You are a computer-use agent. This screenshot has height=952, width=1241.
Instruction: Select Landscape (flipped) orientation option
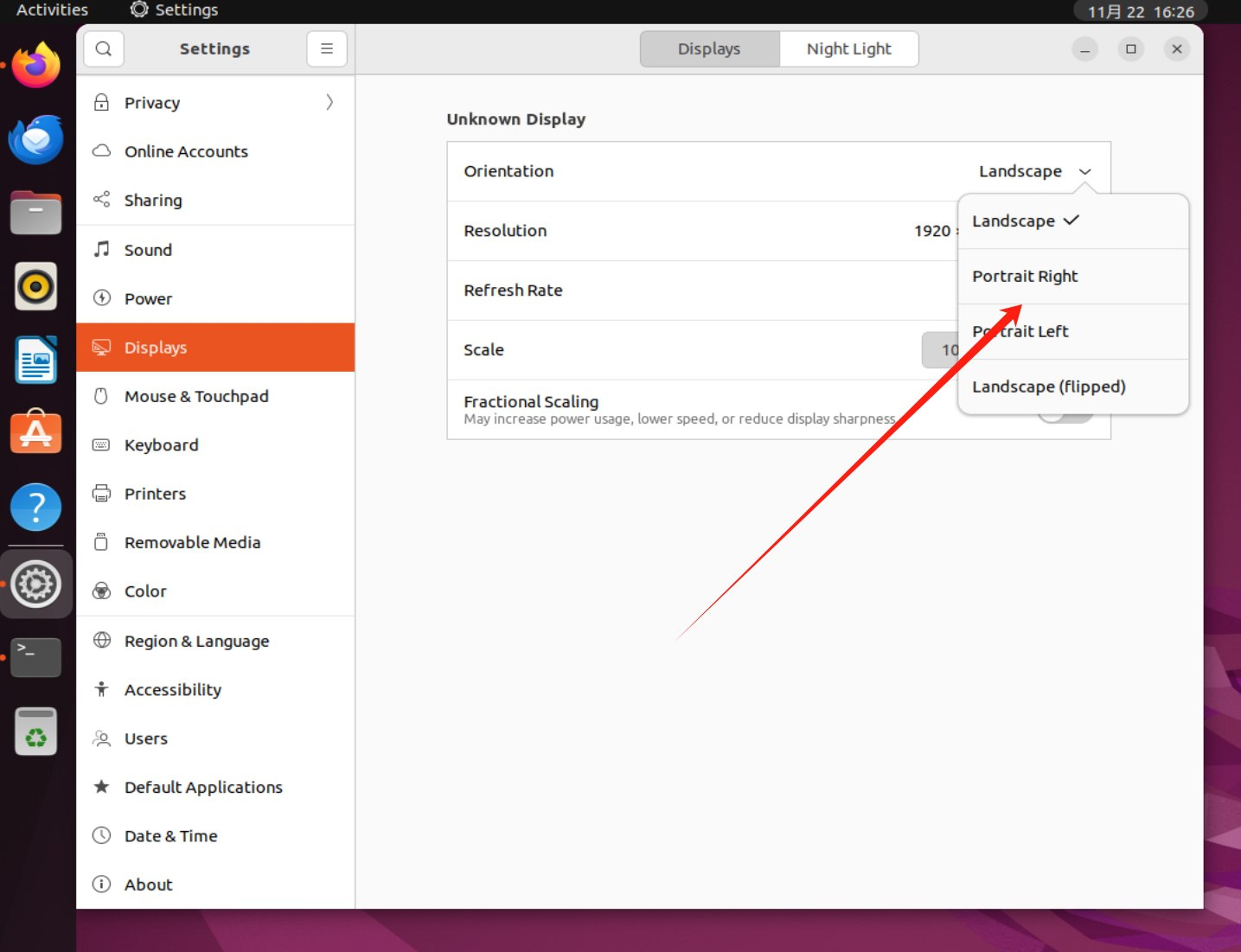click(1048, 387)
